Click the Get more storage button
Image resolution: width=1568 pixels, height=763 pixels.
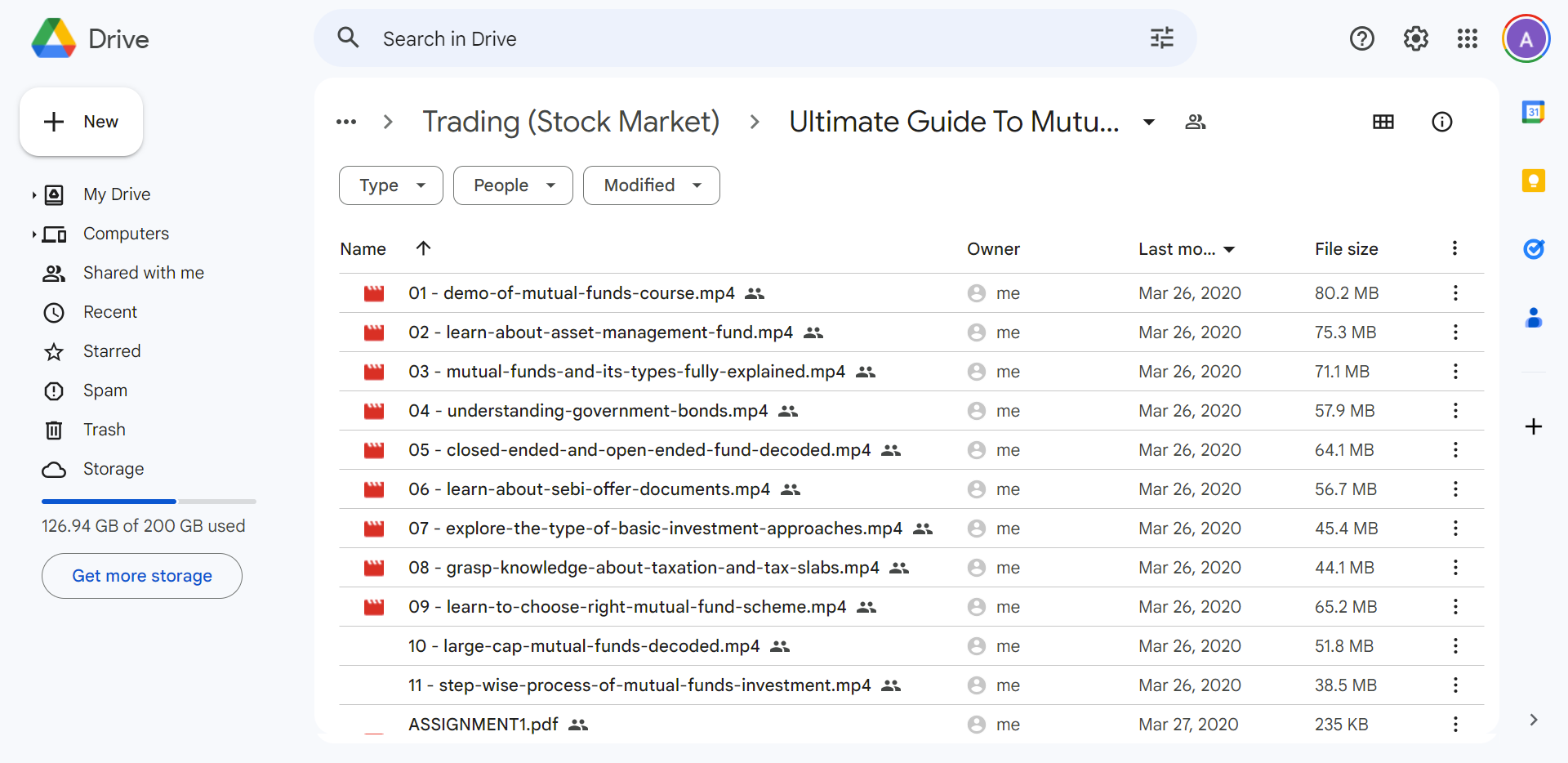pyautogui.click(x=142, y=576)
